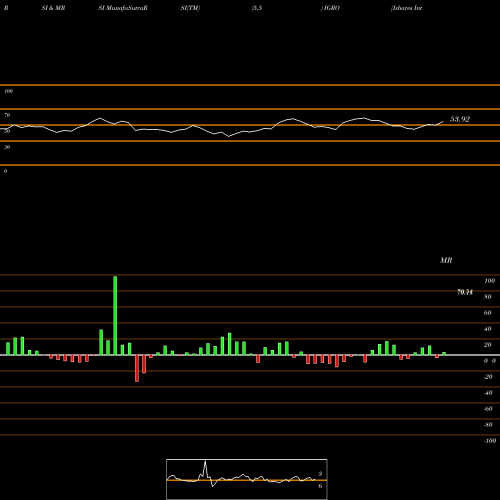Click the MR axis label 40
The width and height of the screenshot is (500, 500).
(488, 329)
